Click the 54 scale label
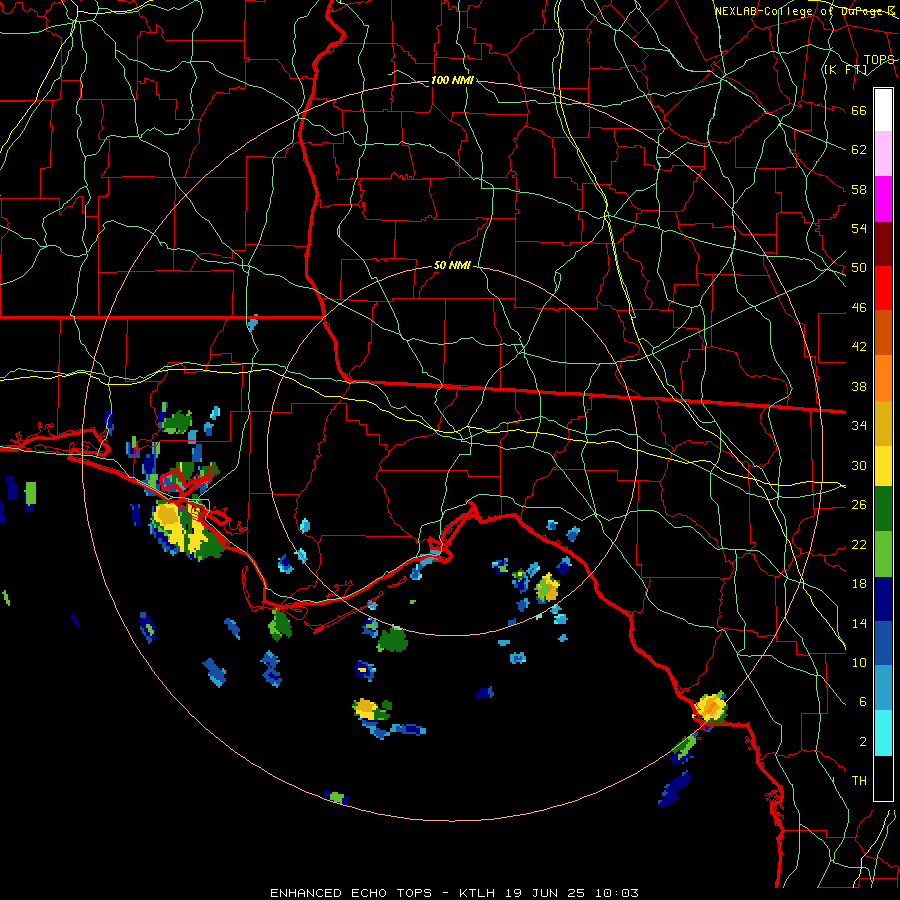 click(859, 228)
